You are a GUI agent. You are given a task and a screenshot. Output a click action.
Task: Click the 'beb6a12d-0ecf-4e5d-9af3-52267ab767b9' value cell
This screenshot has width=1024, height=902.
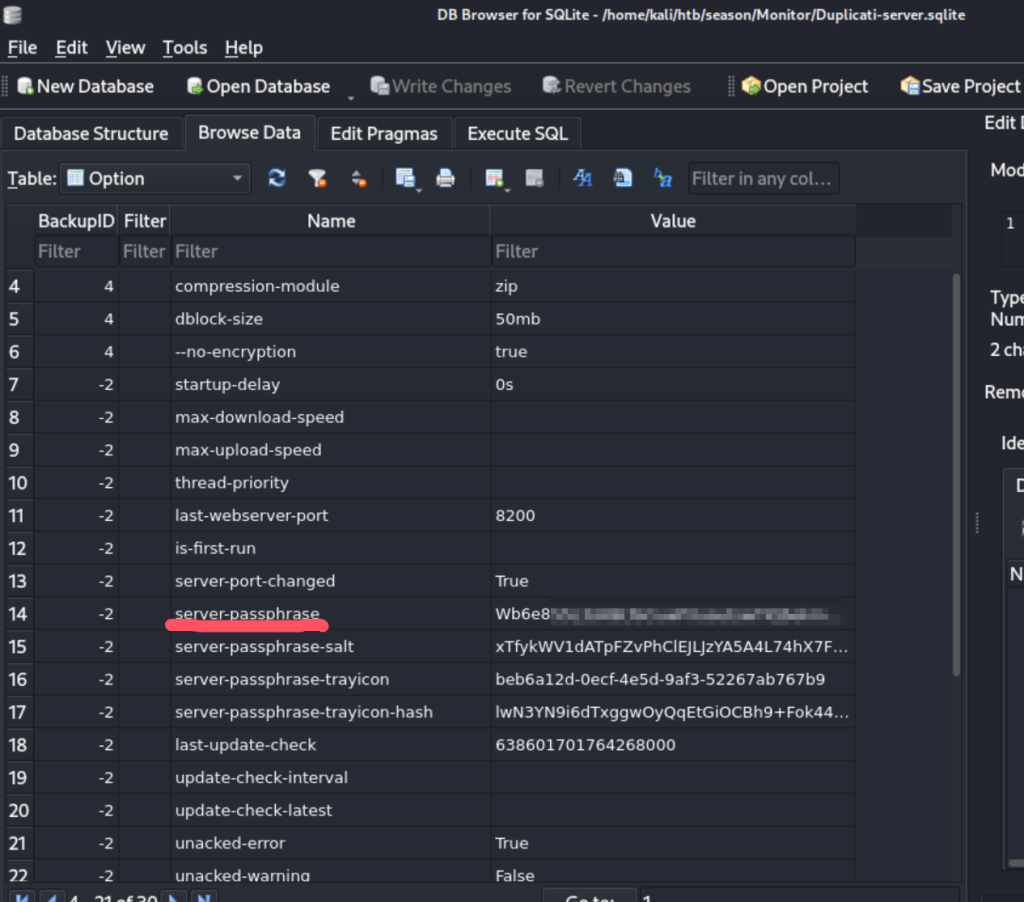click(x=673, y=679)
